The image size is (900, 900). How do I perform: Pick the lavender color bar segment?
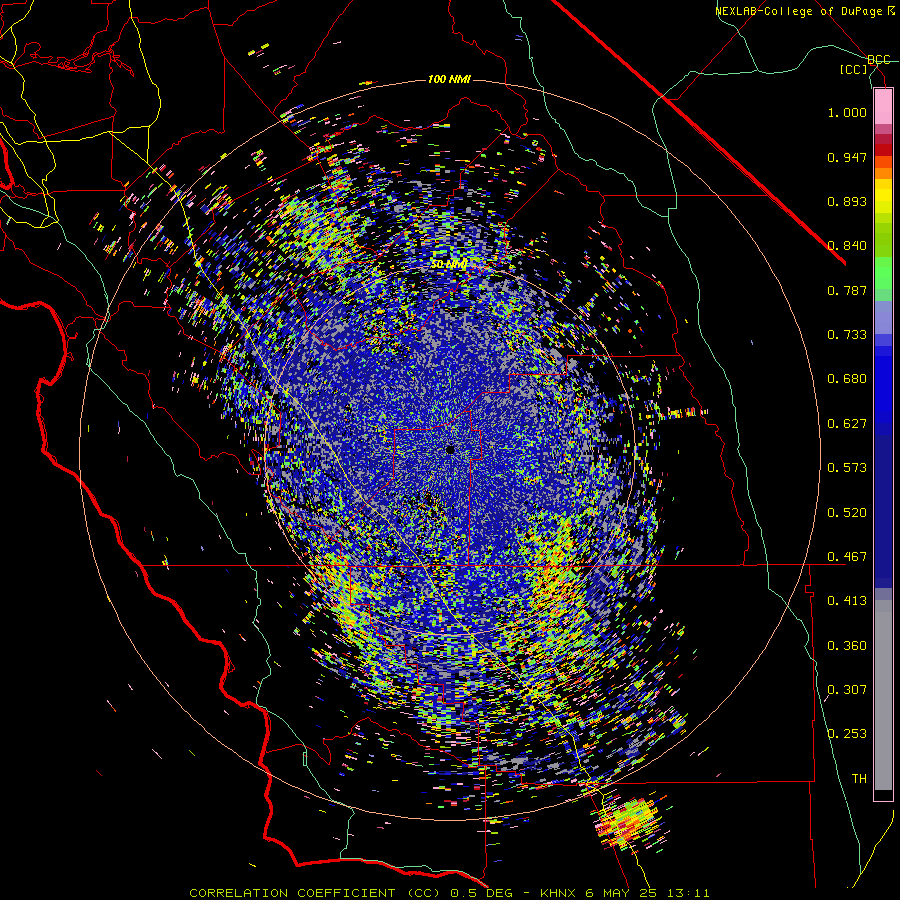pyautogui.click(x=883, y=317)
